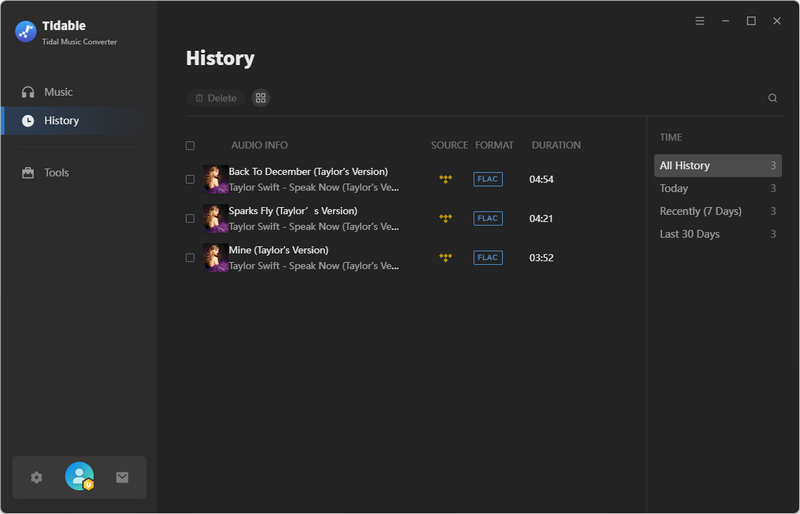Open settings via the gear icon
The image size is (800, 514).
click(x=36, y=477)
